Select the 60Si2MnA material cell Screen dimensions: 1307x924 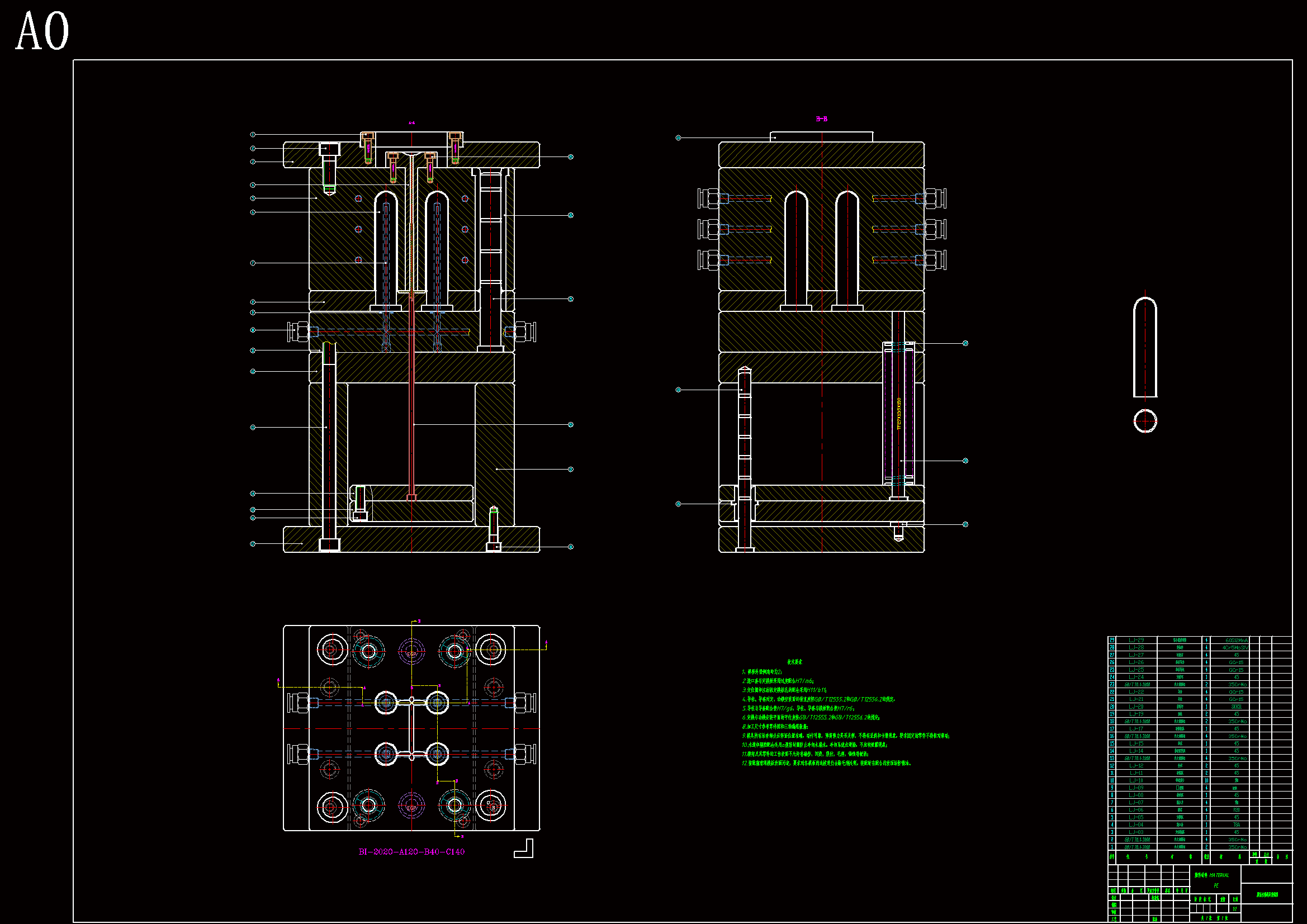1236,640
